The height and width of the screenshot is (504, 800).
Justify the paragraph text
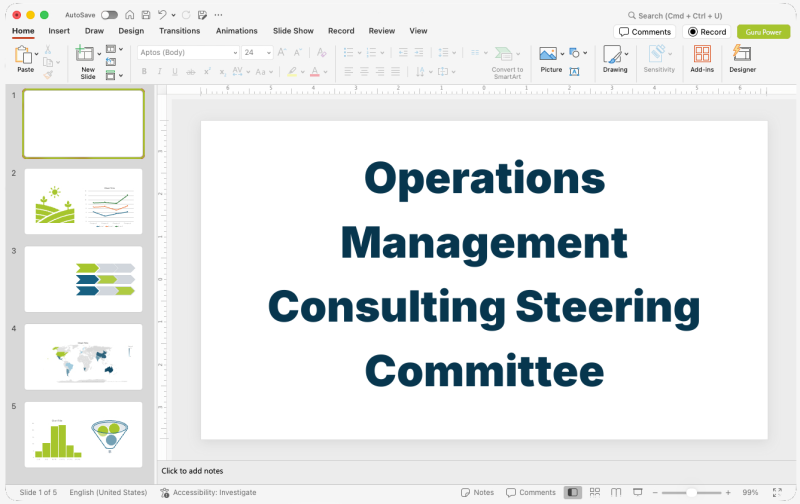395,72
